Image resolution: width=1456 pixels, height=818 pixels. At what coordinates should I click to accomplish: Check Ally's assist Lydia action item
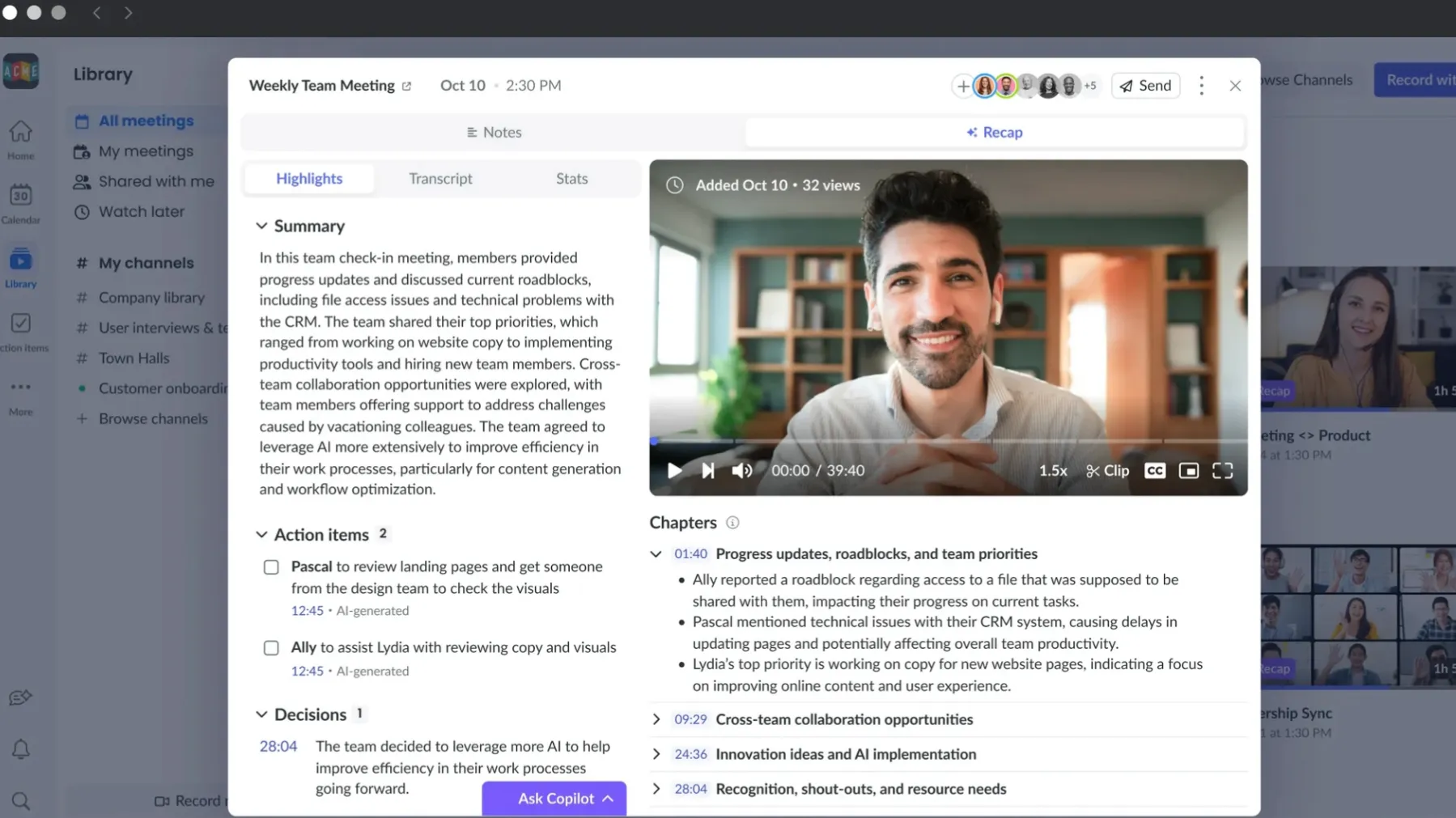tap(271, 648)
